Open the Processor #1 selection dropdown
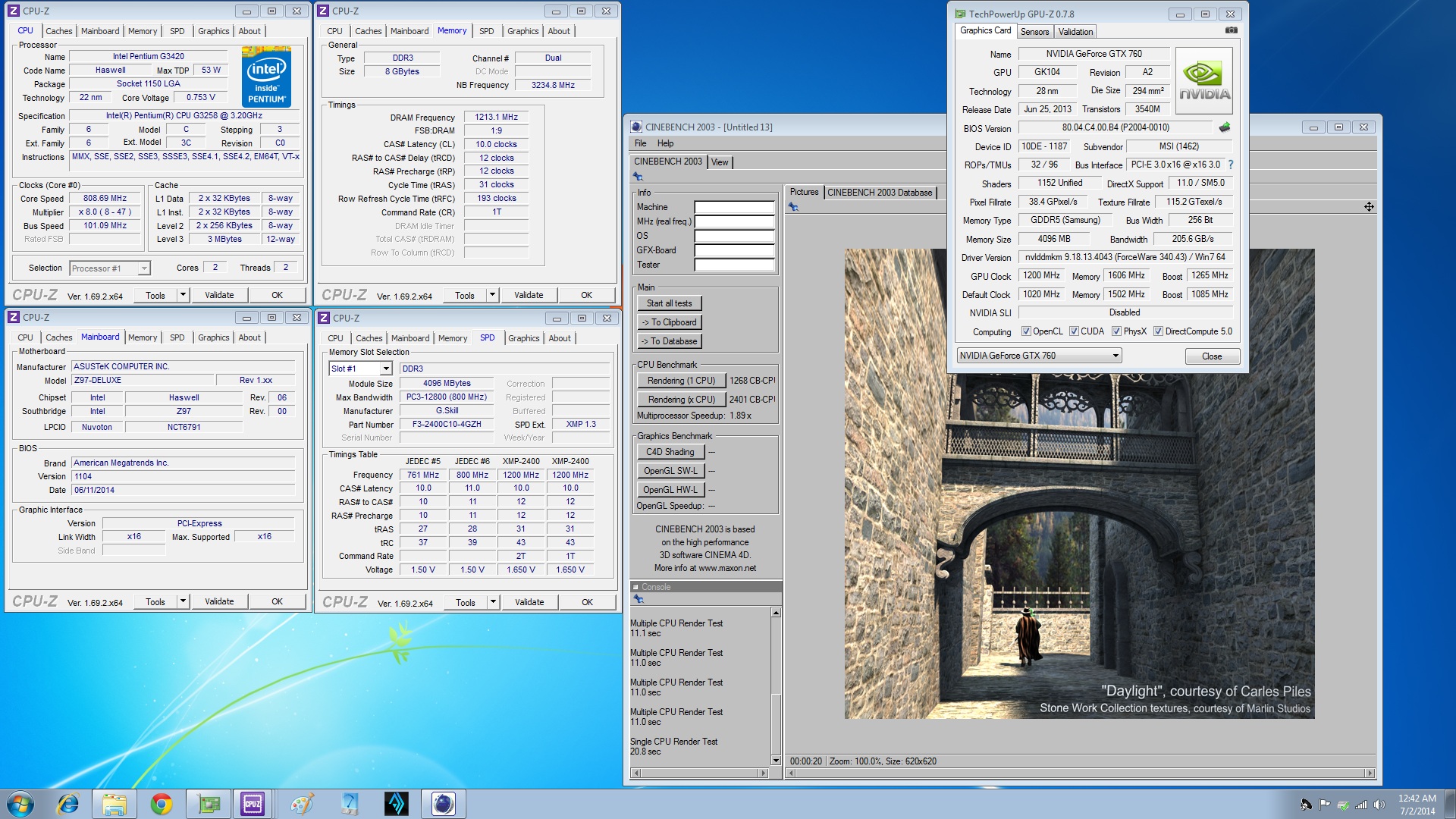1456x819 pixels. coord(110,268)
